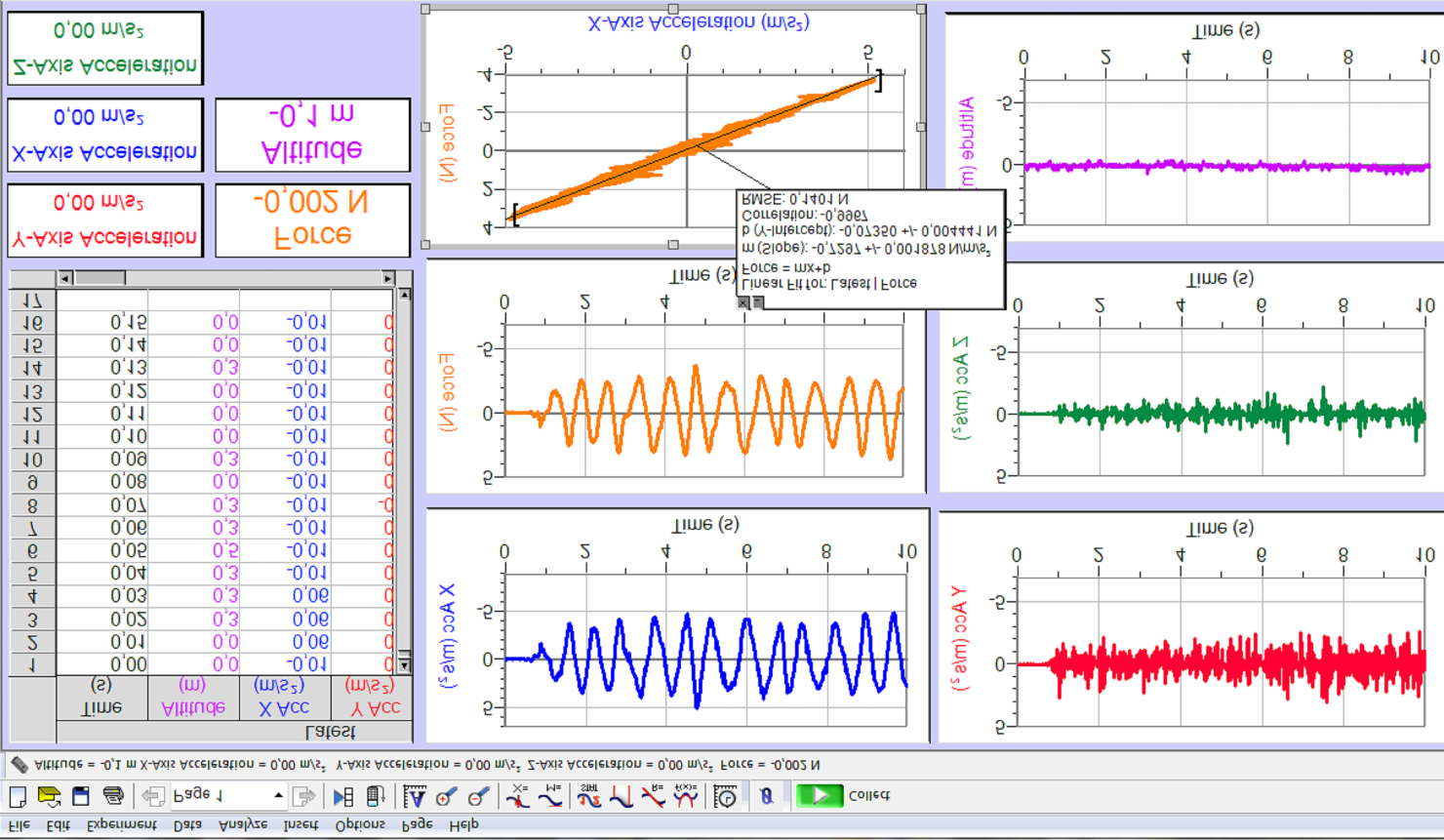Open the Page menu

(417, 825)
